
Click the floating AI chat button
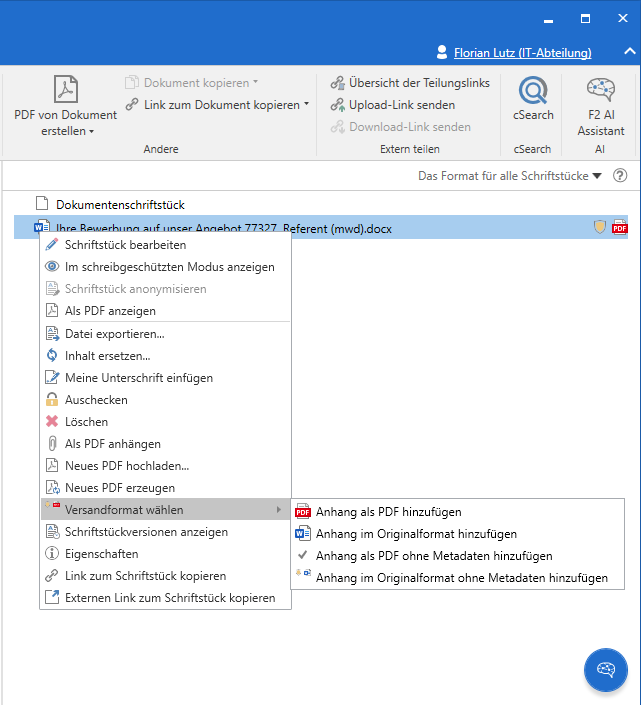606,669
